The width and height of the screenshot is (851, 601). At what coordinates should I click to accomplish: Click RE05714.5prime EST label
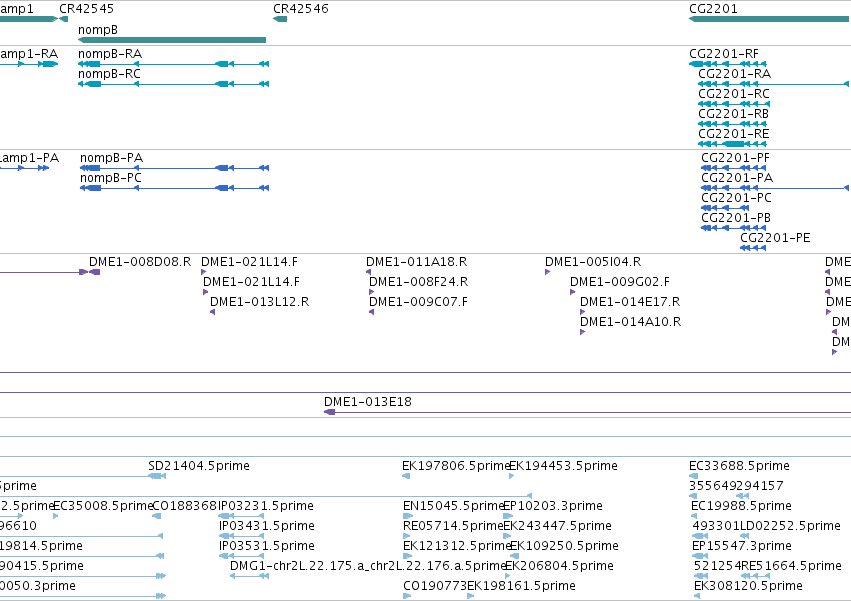click(453, 527)
